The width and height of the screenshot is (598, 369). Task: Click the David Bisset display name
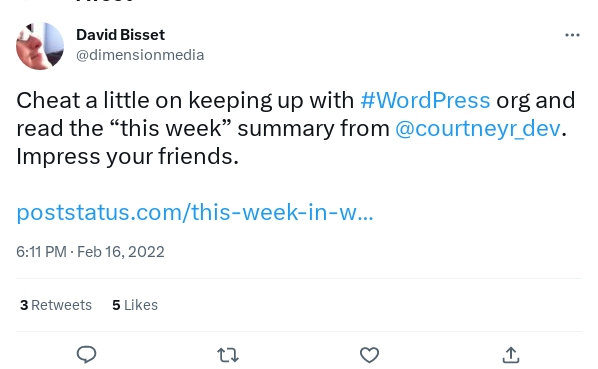121,35
